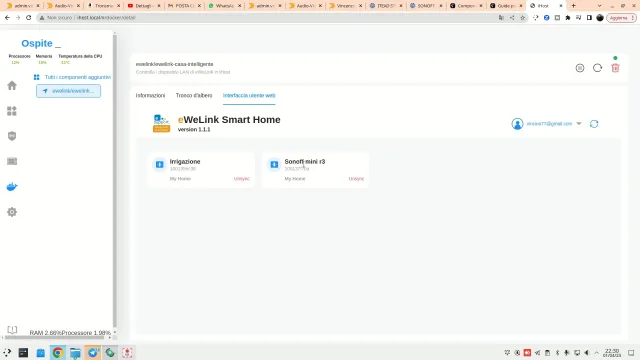The height and width of the screenshot is (360, 640).
Task: Click the browser share icon
Action: (x=512, y=18)
